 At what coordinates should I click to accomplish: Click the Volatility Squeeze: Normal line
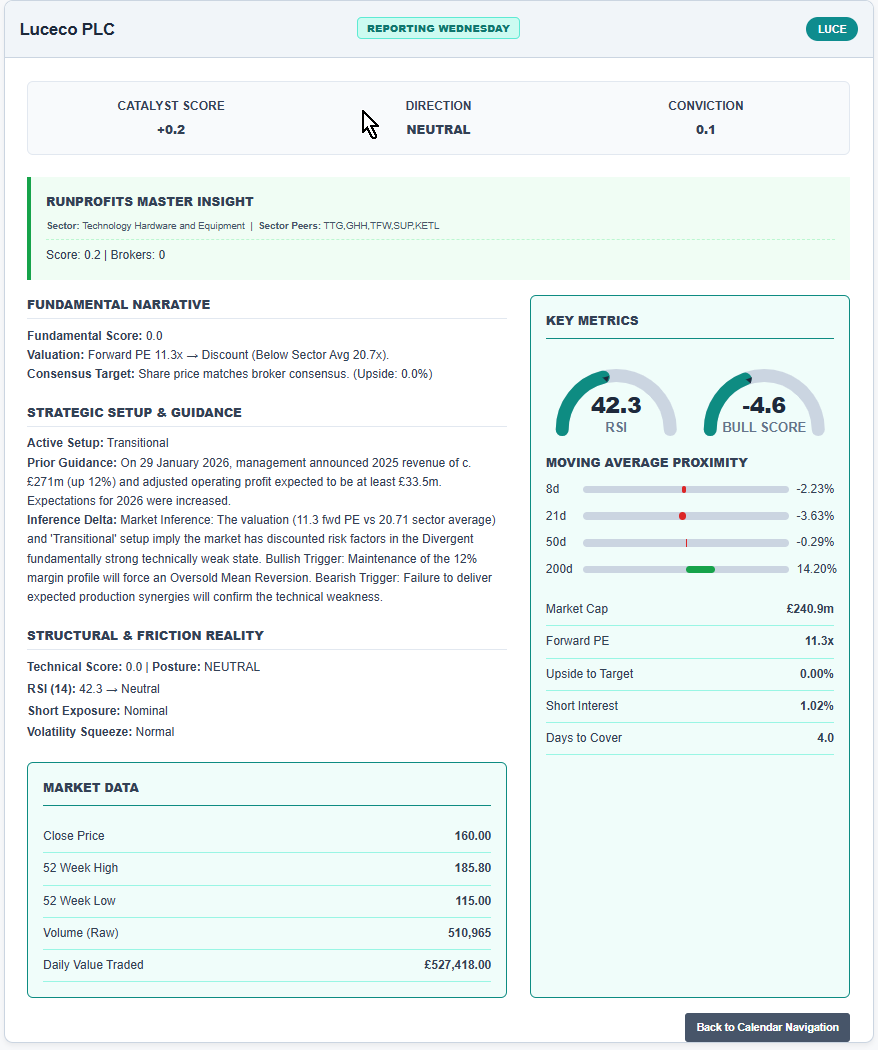point(100,732)
